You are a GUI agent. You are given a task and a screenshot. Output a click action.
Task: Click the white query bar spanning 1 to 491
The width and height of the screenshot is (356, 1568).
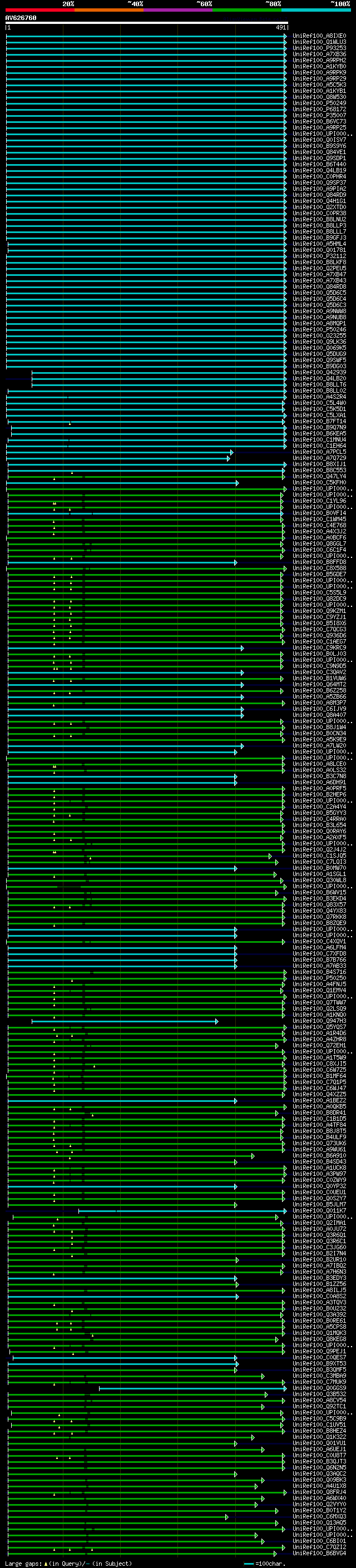click(x=147, y=23)
